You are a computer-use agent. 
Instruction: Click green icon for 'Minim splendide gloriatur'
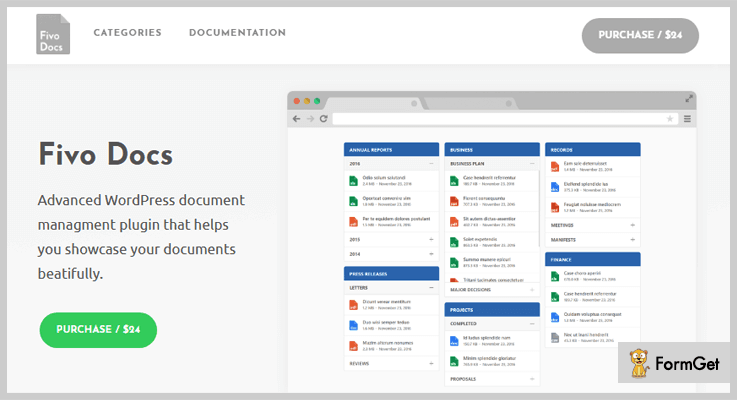click(x=454, y=361)
